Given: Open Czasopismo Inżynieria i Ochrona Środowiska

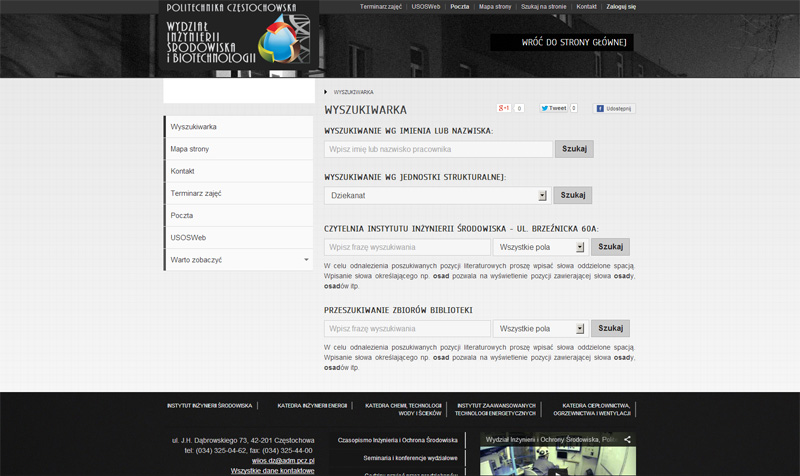Looking at the screenshot, I should coord(397,440).
